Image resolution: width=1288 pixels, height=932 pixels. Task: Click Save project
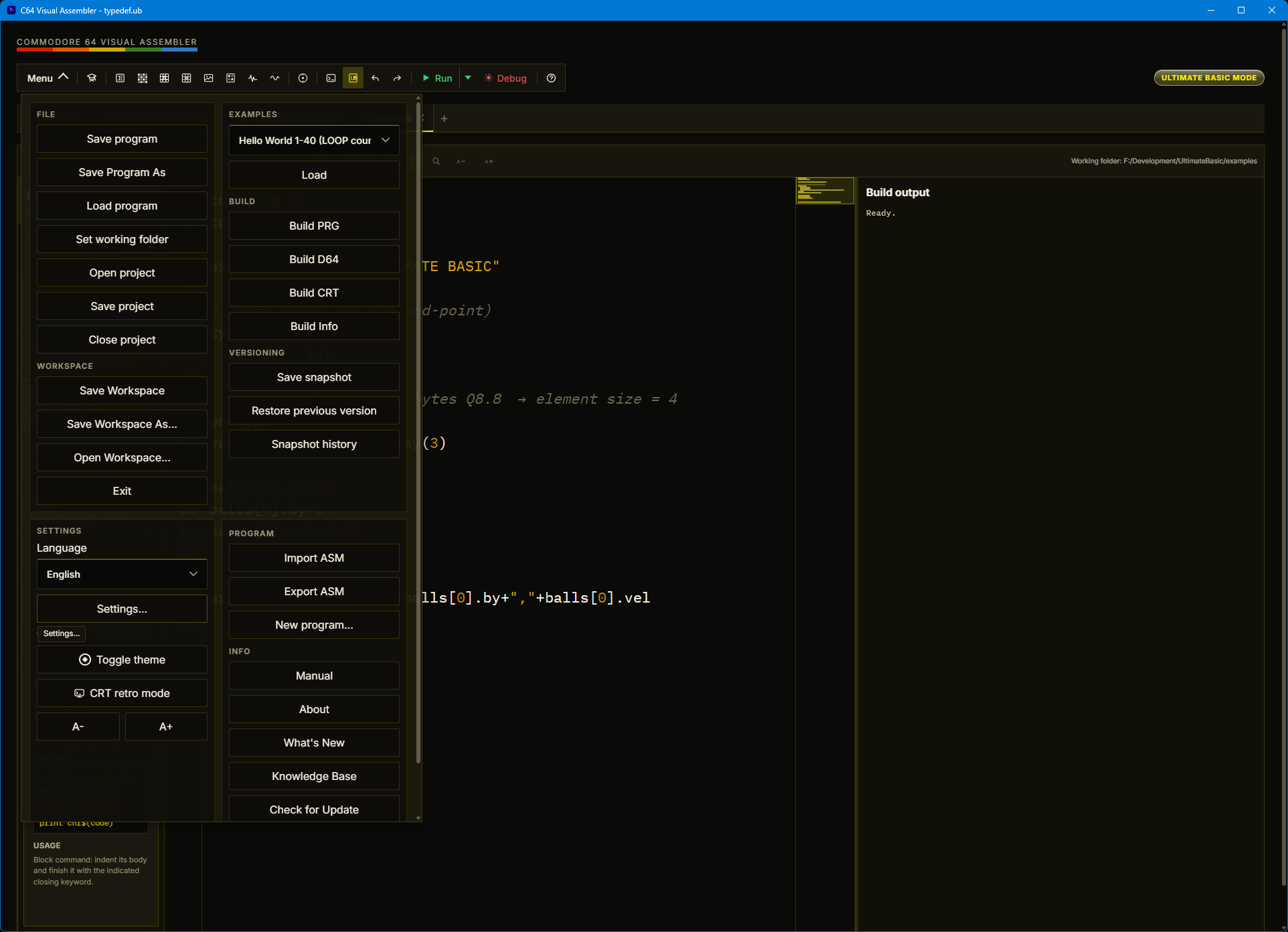click(x=122, y=307)
